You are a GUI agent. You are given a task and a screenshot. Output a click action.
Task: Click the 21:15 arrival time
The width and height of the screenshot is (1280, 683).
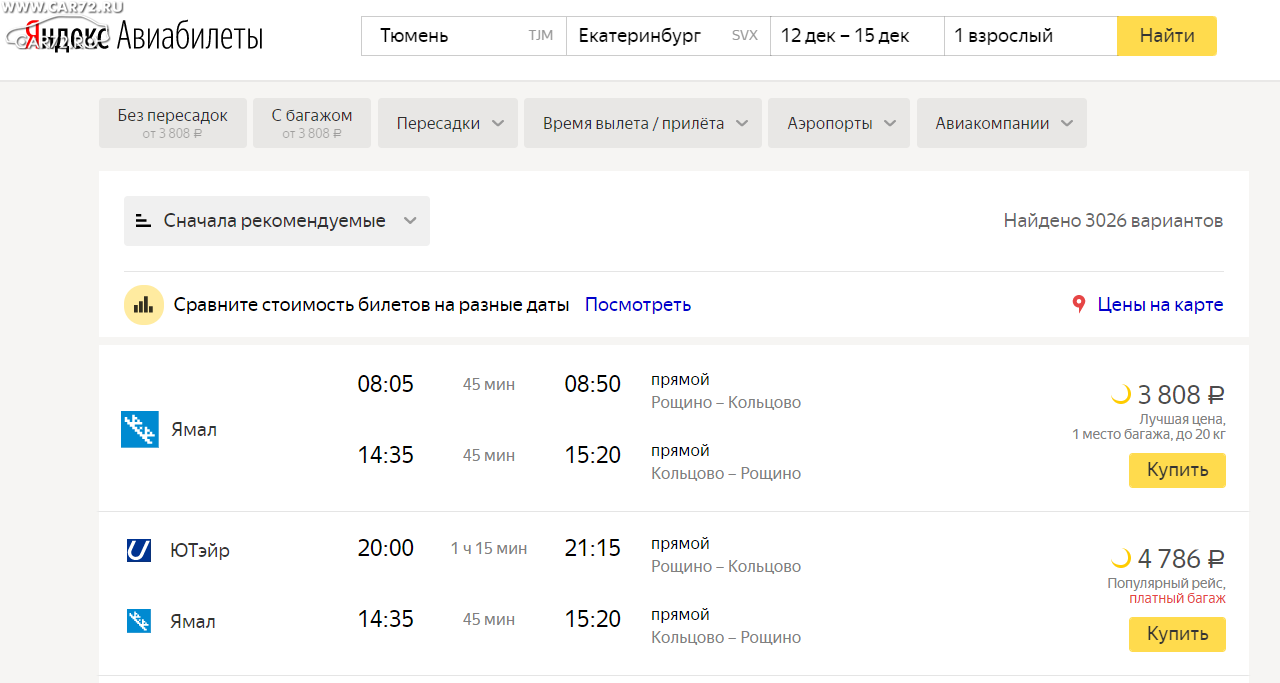coord(593,548)
